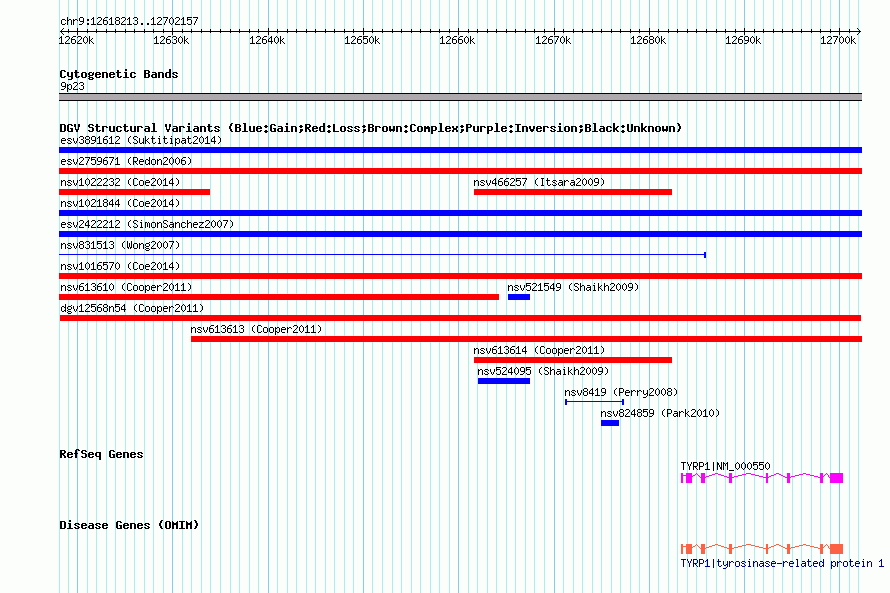Click the esv3891612 (Suktitipat2014) label
Image resolution: width=890 pixels, height=593 pixels.
click(141, 140)
